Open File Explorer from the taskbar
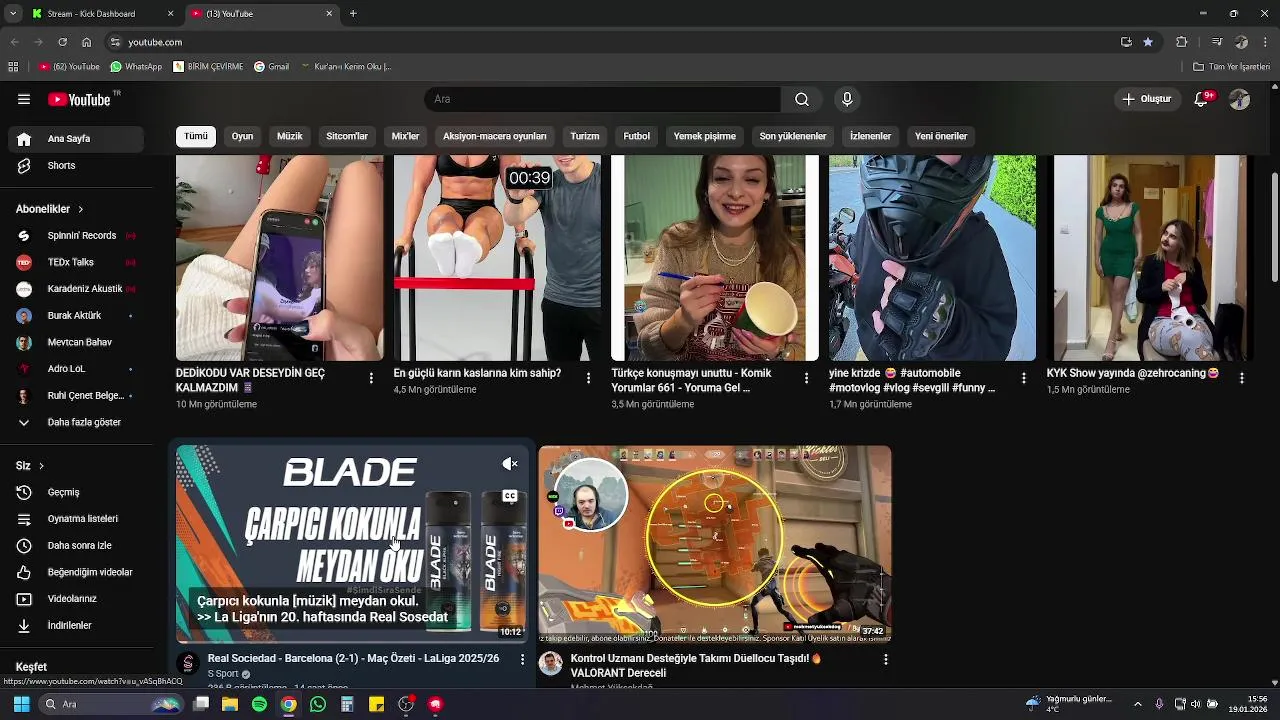 (230, 704)
